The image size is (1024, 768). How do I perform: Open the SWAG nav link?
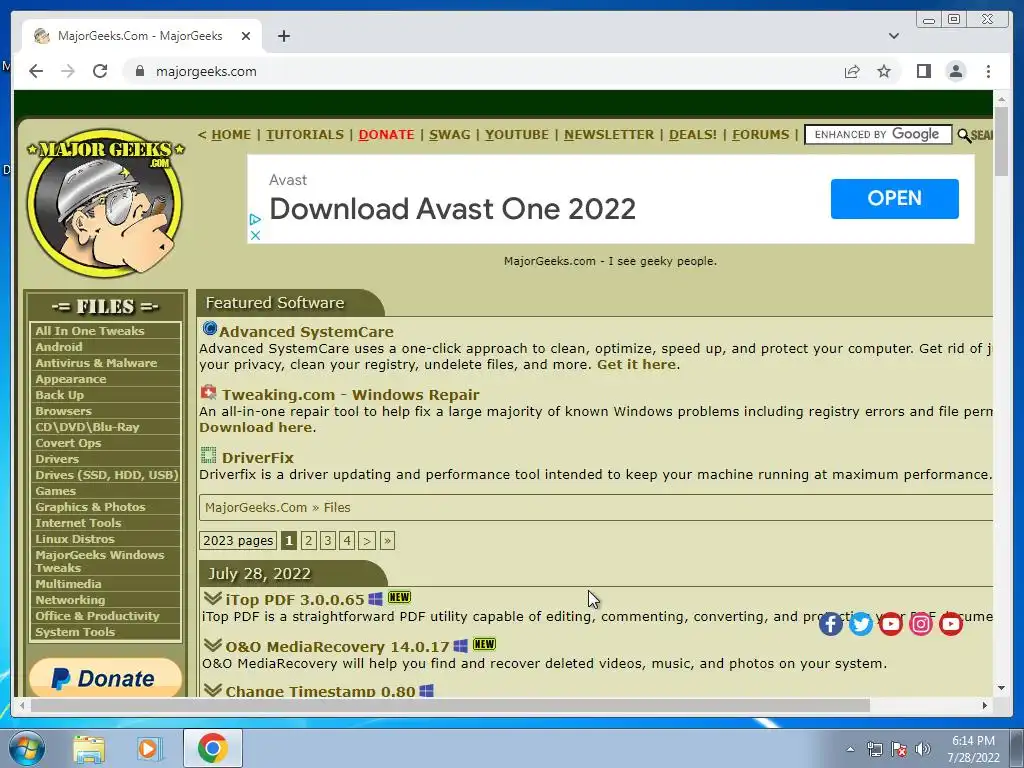449,135
